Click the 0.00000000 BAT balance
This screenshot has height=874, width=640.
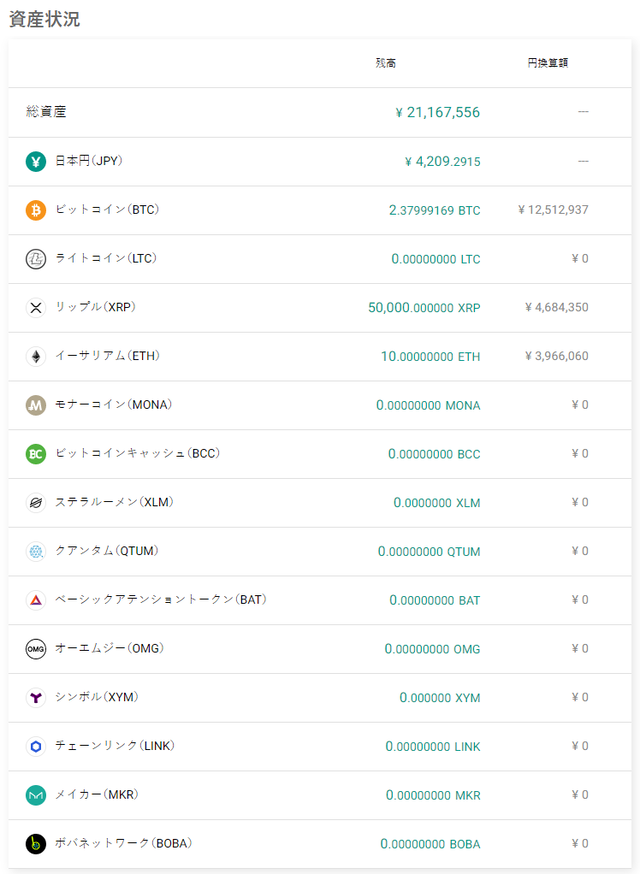tap(435, 600)
